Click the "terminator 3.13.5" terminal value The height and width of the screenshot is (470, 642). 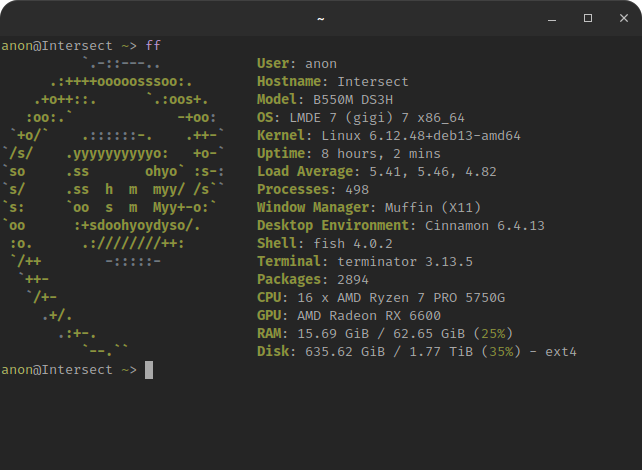[x=405, y=262]
